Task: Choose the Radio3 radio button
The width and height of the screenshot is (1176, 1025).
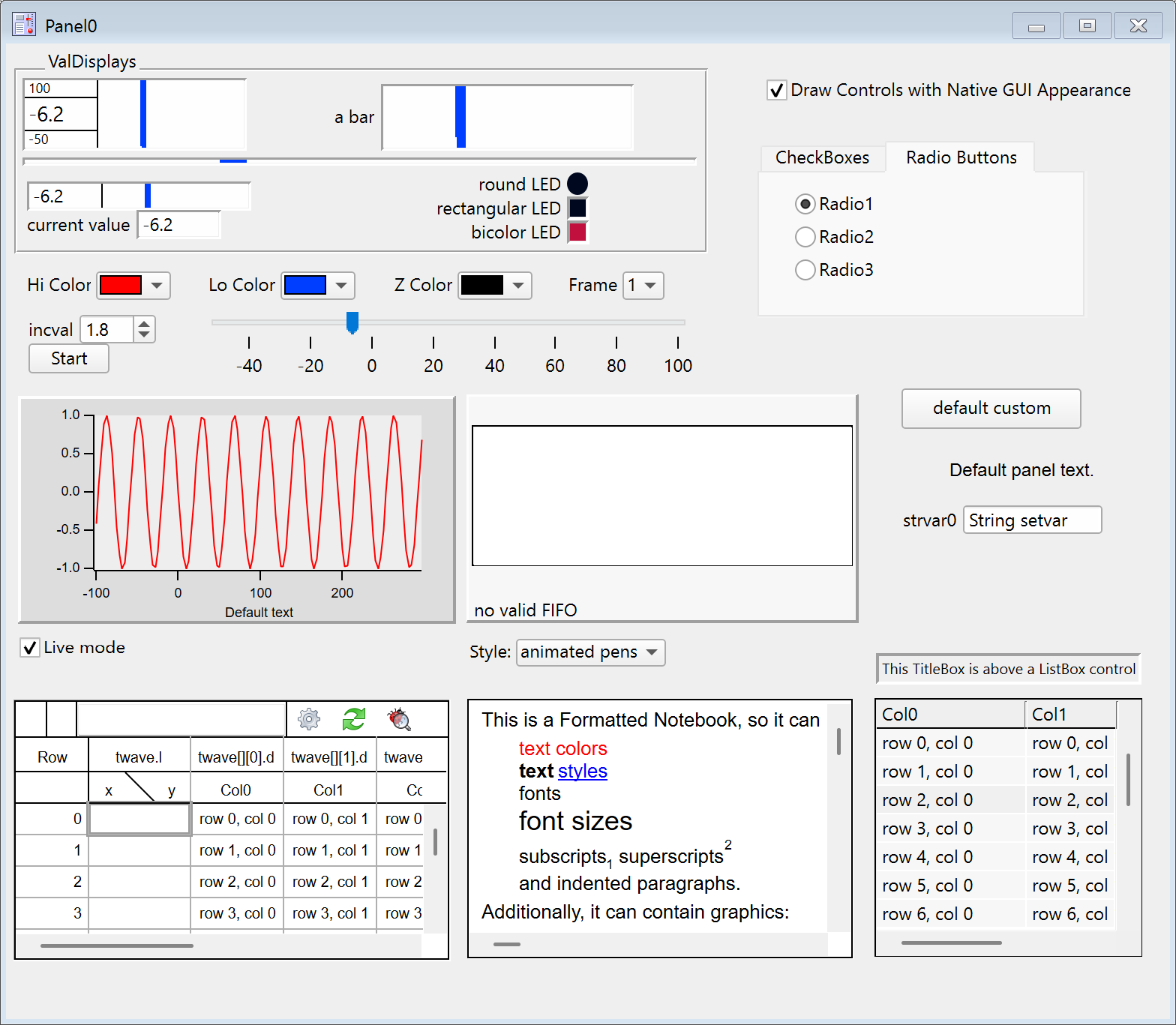Action: click(x=805, y=270)
